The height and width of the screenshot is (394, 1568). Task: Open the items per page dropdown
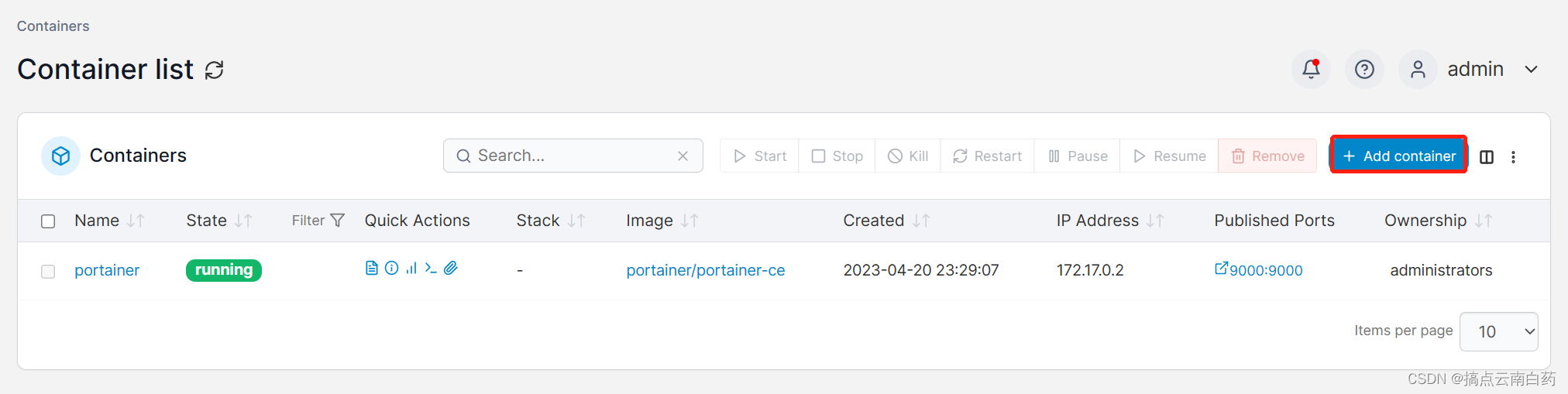click(1498, 331)
